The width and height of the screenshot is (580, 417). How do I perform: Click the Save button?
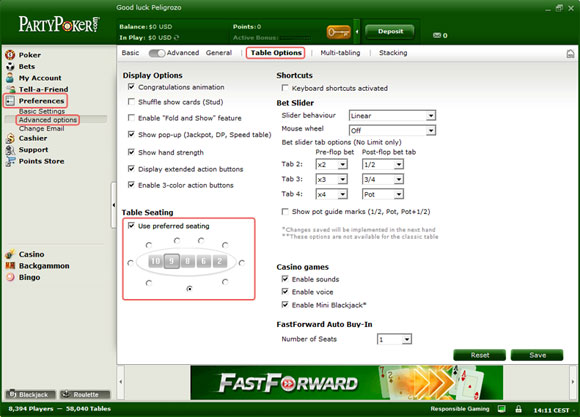(537, 355)
